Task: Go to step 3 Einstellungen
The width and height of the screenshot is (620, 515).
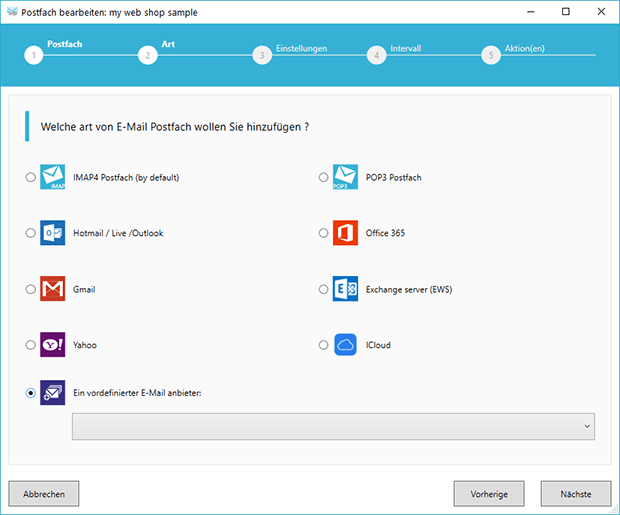Action: point(262,55)
